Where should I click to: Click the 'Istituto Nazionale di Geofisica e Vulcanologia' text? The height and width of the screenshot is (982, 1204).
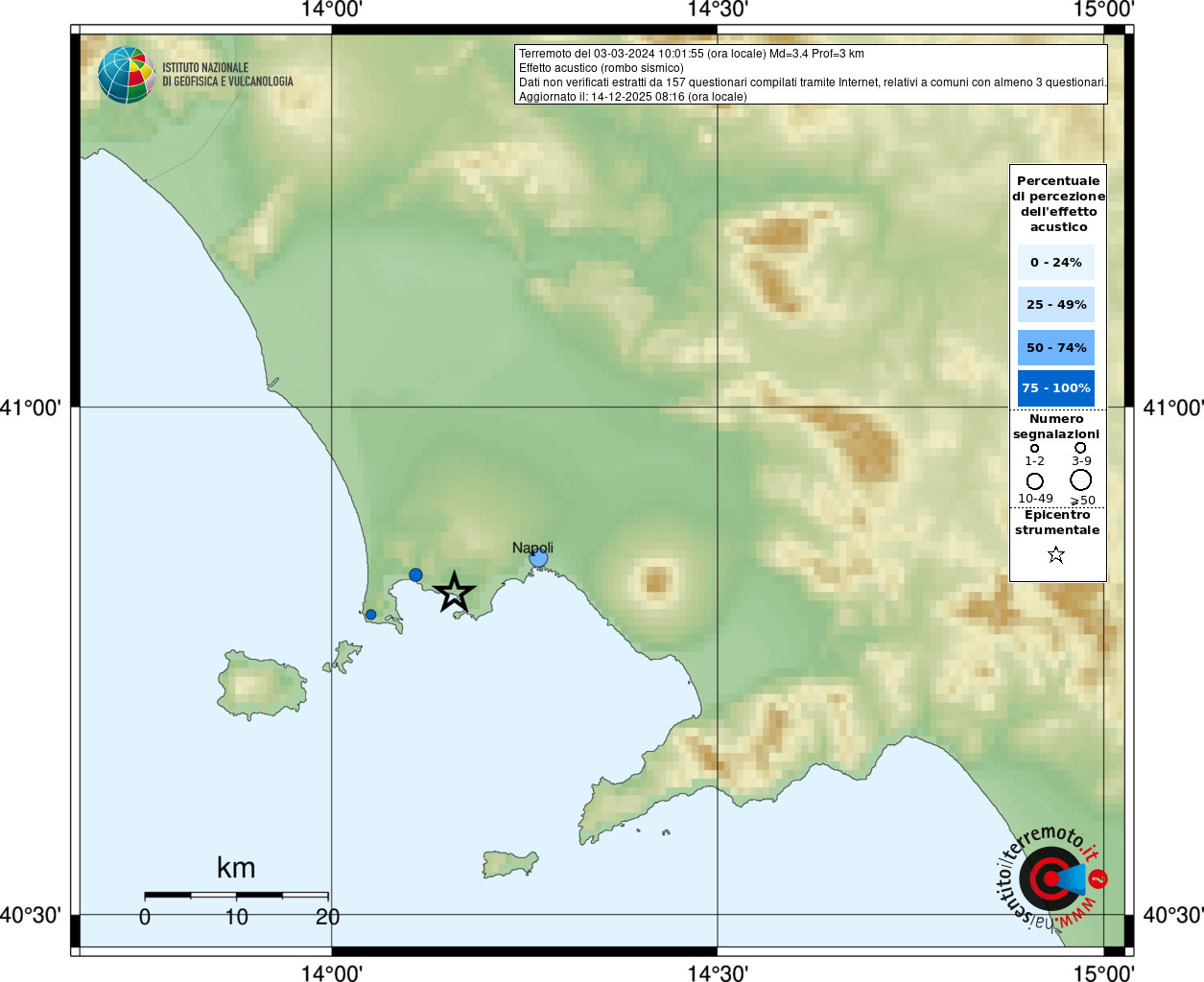click(227, 75)
